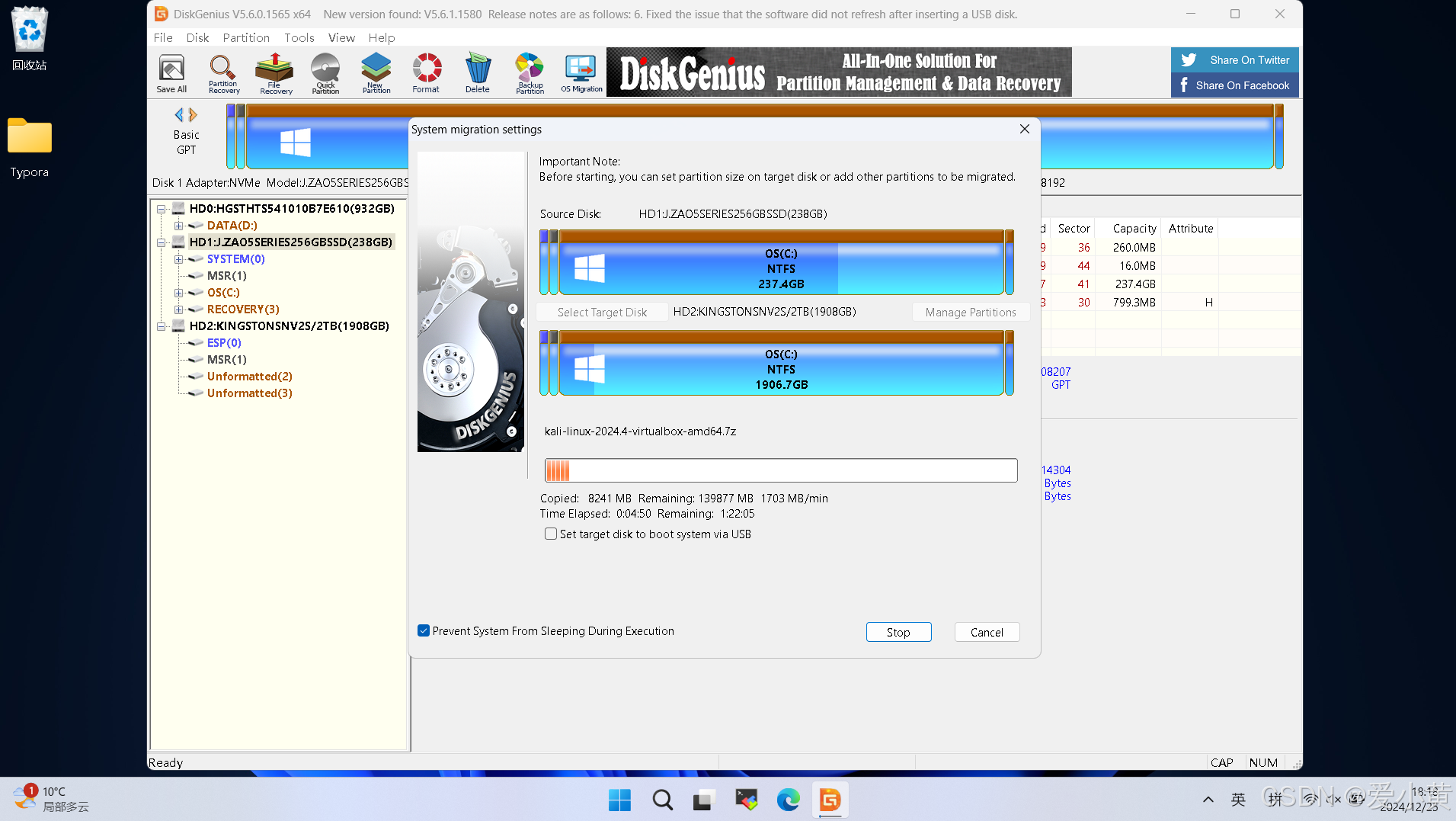Click the Delete partition icon
The width and height of the screenshot is (1456, 821).
click(x=478, y=73)
